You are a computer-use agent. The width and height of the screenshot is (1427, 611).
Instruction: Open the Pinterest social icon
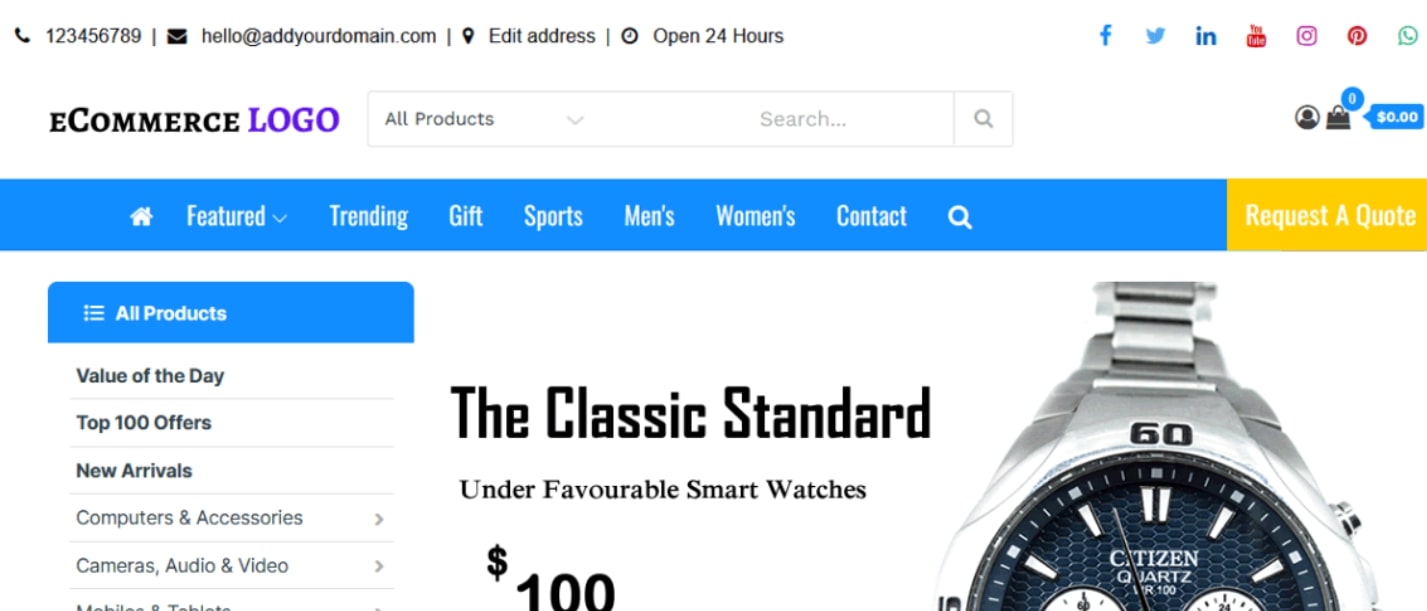click(x=1357, y=36)
